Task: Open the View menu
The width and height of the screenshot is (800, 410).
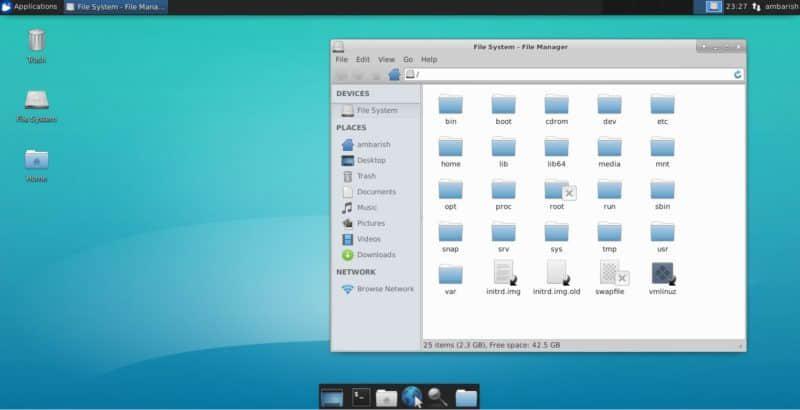Action: pyautogui.click(x=386, y=59)
